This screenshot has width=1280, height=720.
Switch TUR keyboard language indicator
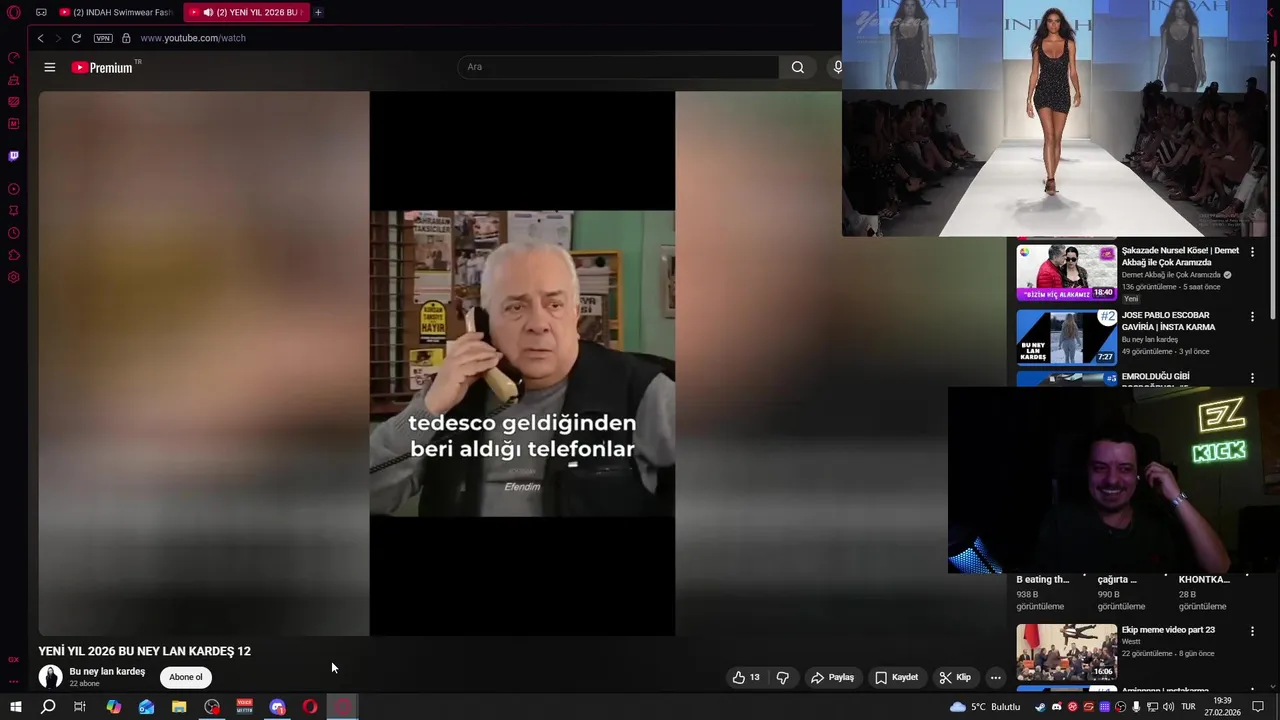point(1188,707)
